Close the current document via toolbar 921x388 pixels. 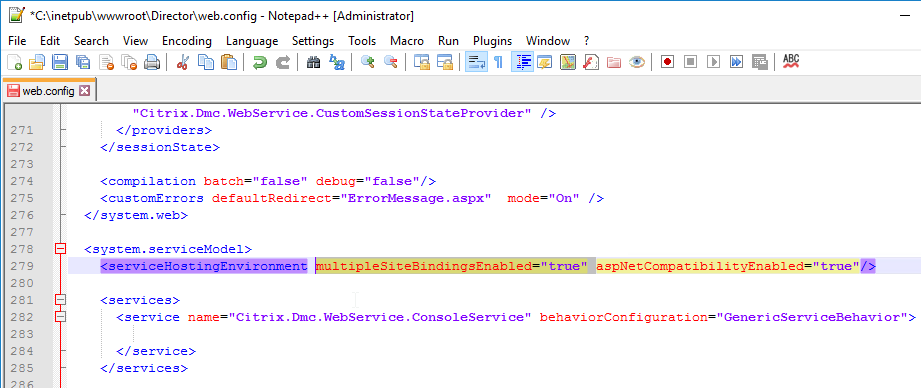(106, 62)
